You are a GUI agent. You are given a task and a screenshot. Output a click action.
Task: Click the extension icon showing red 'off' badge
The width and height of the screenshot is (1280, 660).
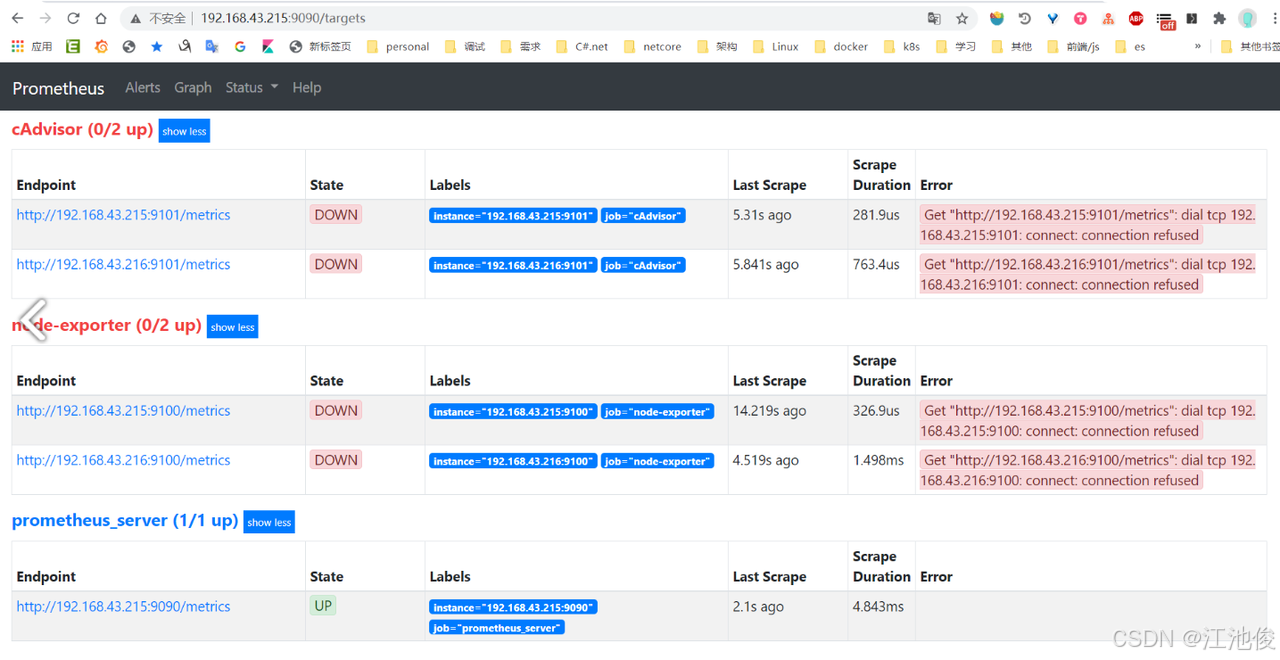[1165, 19]
